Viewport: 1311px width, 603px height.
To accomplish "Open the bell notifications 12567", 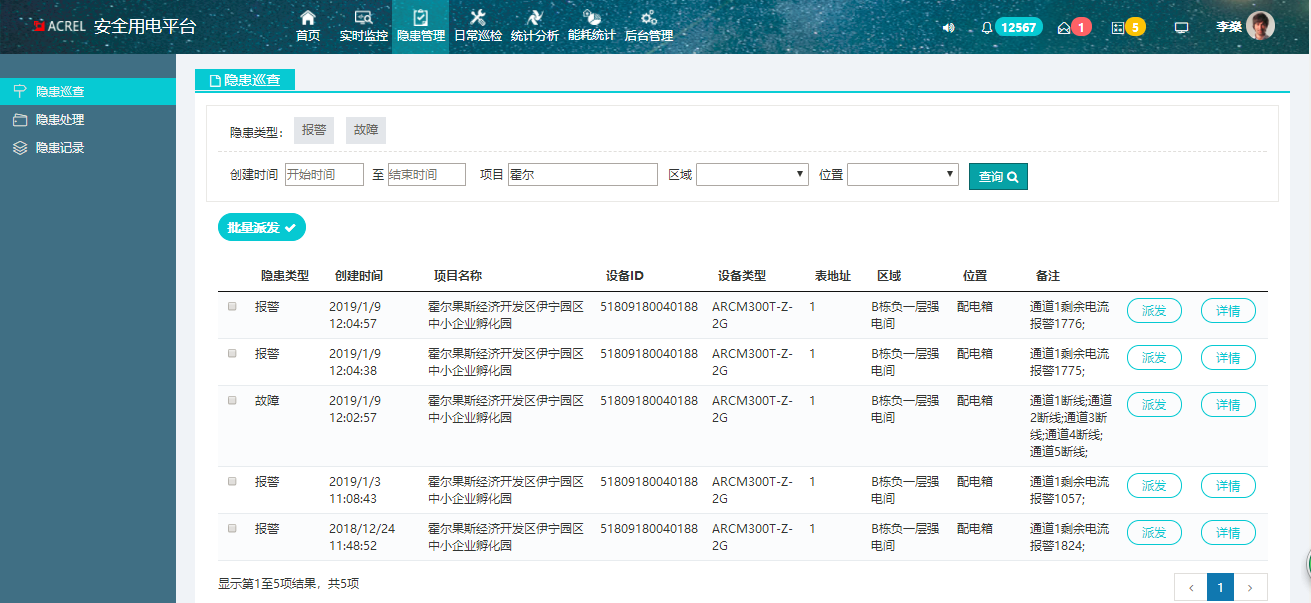I will [x=1011, y=27].
